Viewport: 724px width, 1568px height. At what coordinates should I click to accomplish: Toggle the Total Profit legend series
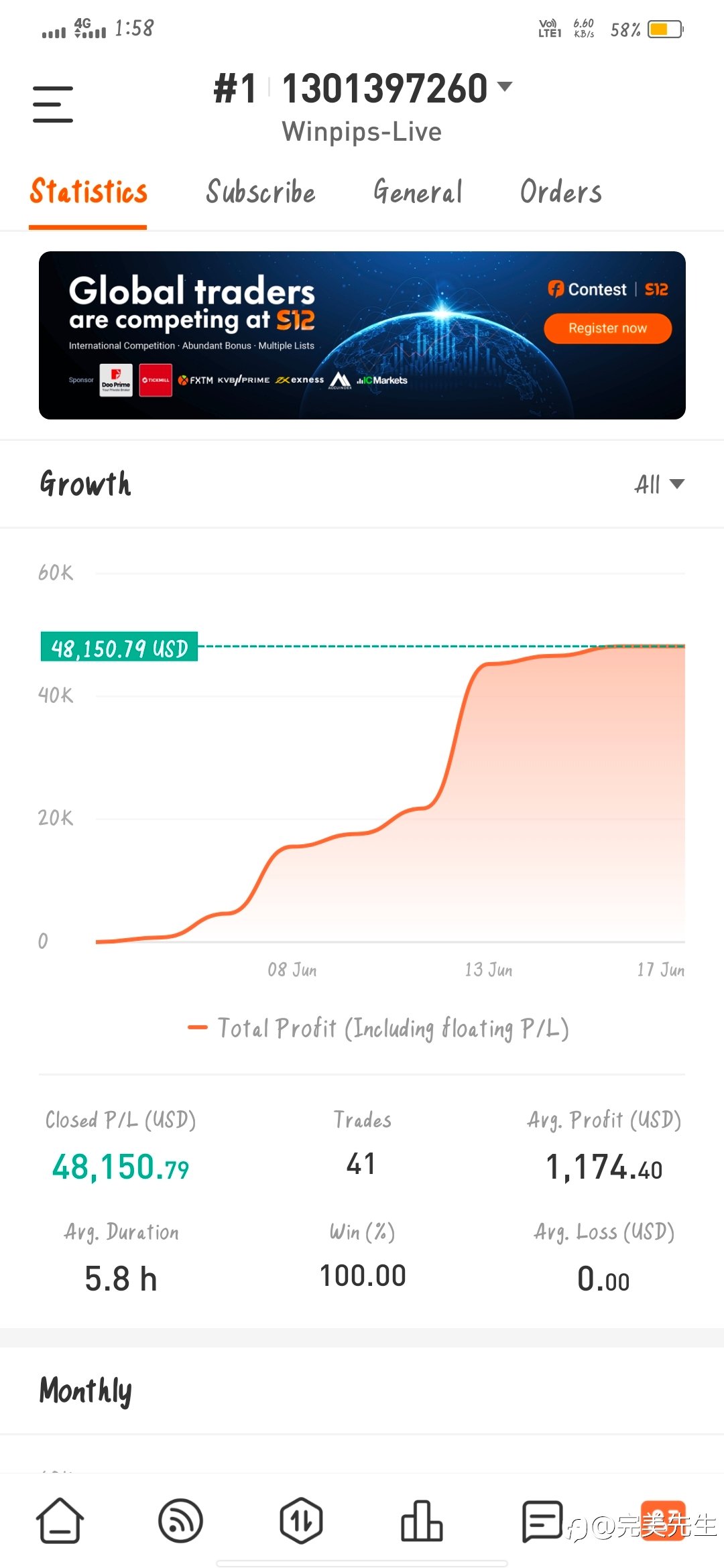point(378,1028)
